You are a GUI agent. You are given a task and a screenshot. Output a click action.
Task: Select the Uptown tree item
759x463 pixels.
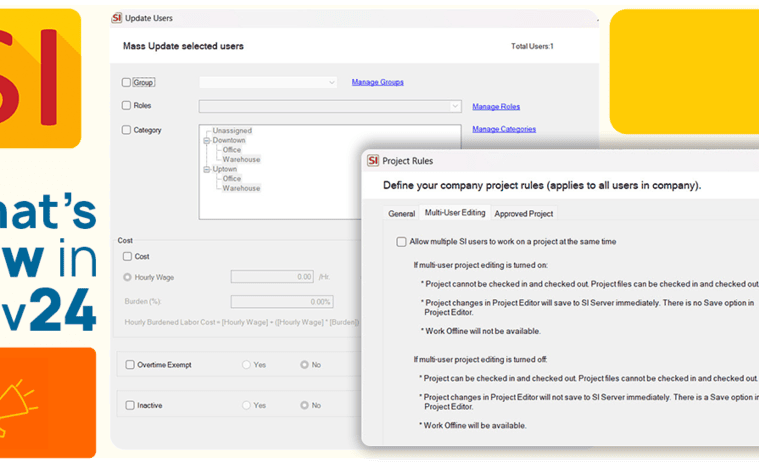pos(225,169)
